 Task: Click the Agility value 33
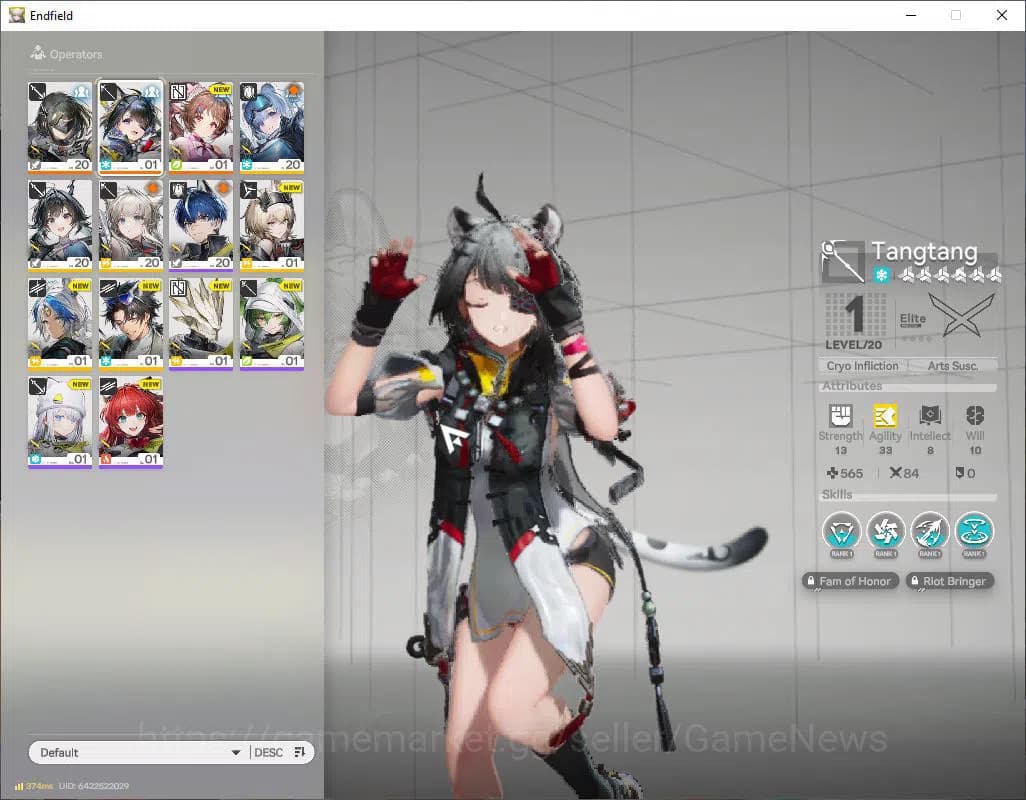(885, 451)
